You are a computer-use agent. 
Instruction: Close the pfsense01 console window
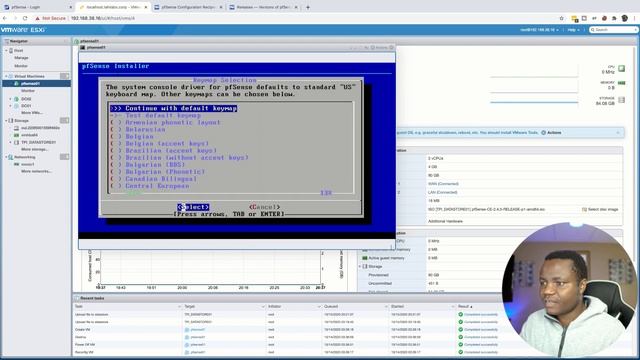pyautogui.click(x=391, y=48)
